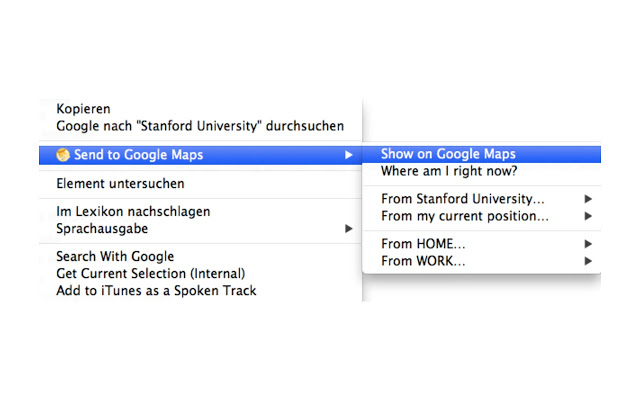This screenshot has width=640, height=400.
Task: Open From Stanford University... option
Action: 481,199
